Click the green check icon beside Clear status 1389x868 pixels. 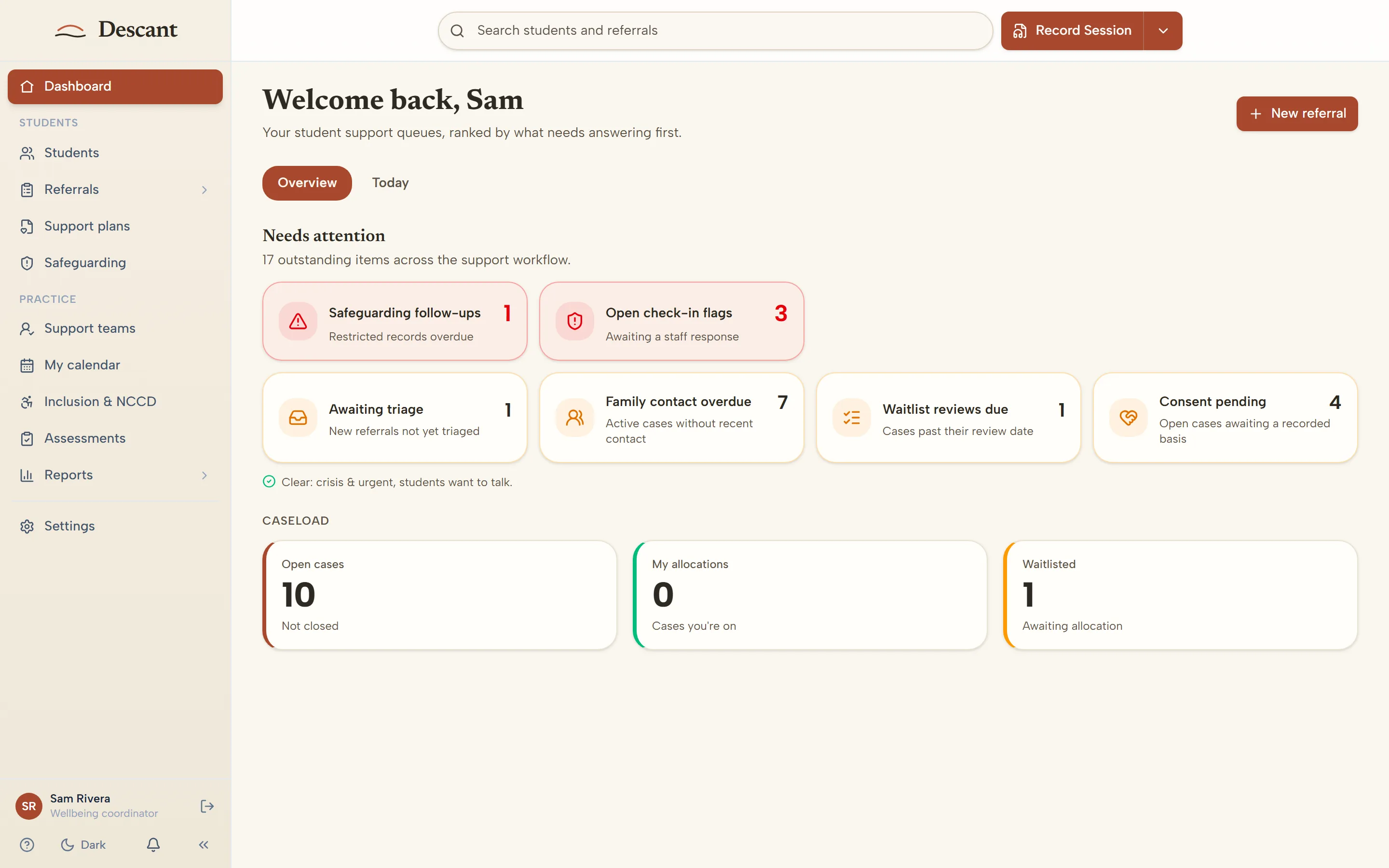tap(269, 482)
